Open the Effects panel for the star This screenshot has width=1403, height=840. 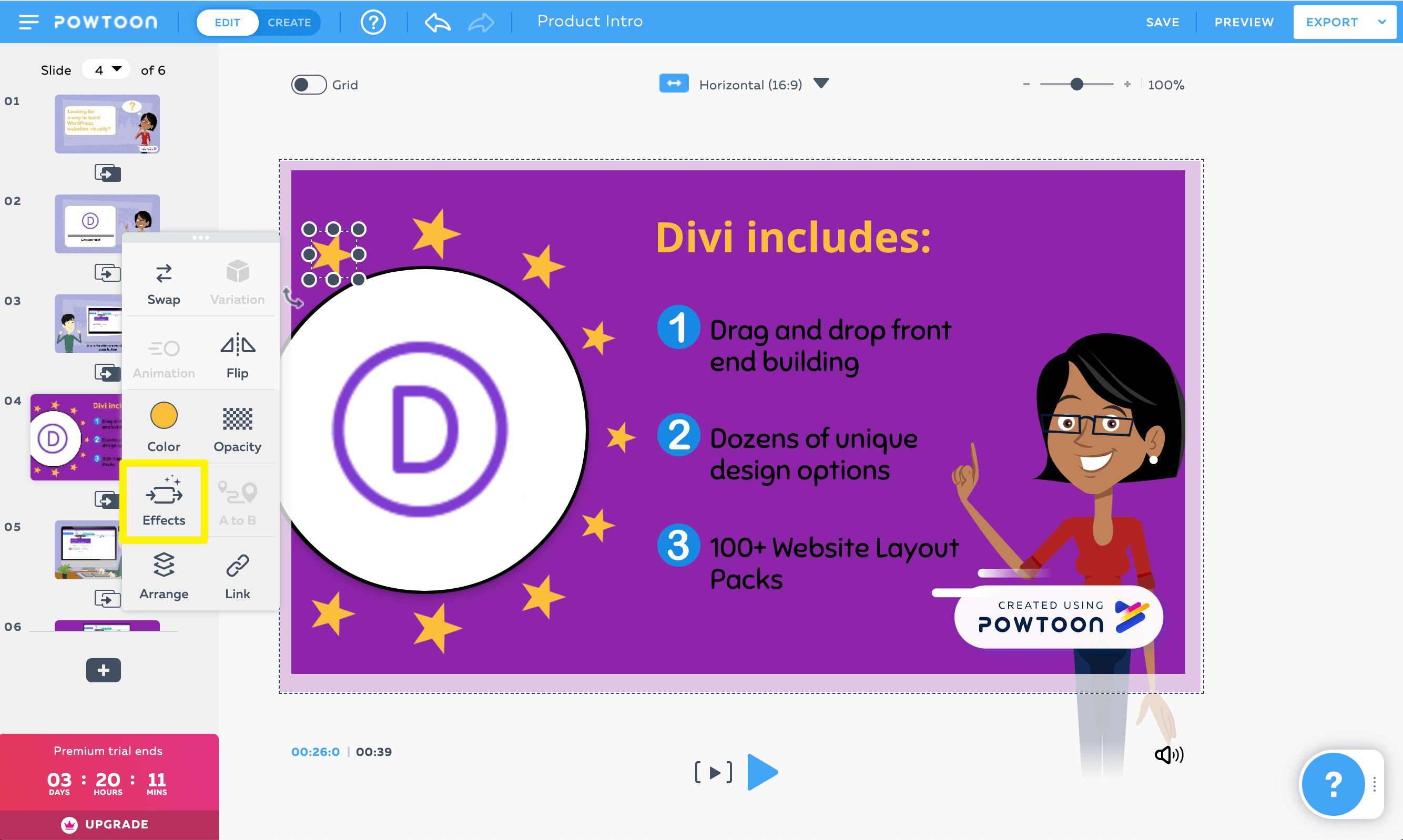pos(164,500)
